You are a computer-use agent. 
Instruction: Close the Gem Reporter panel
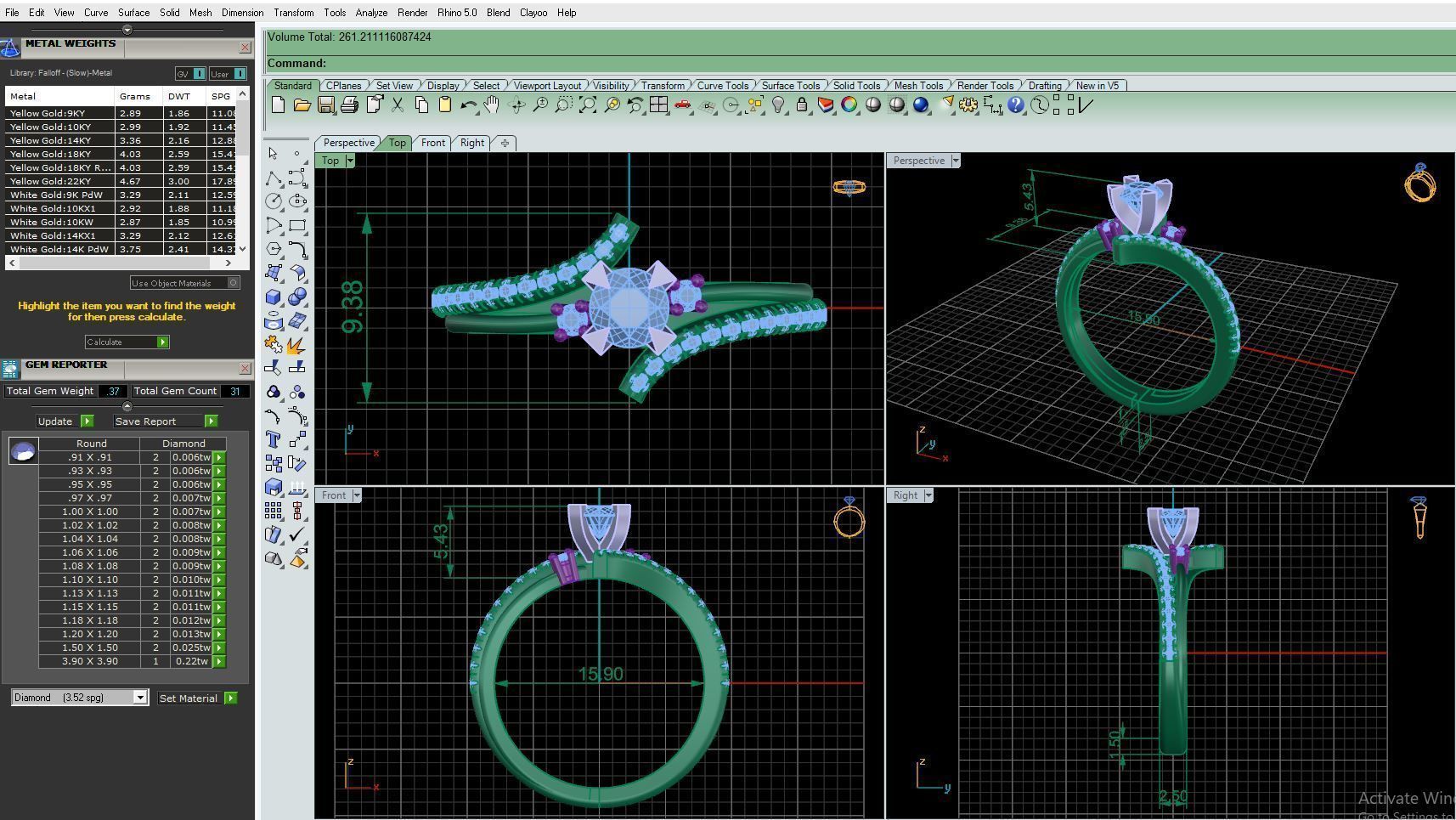tap(245, 369)
